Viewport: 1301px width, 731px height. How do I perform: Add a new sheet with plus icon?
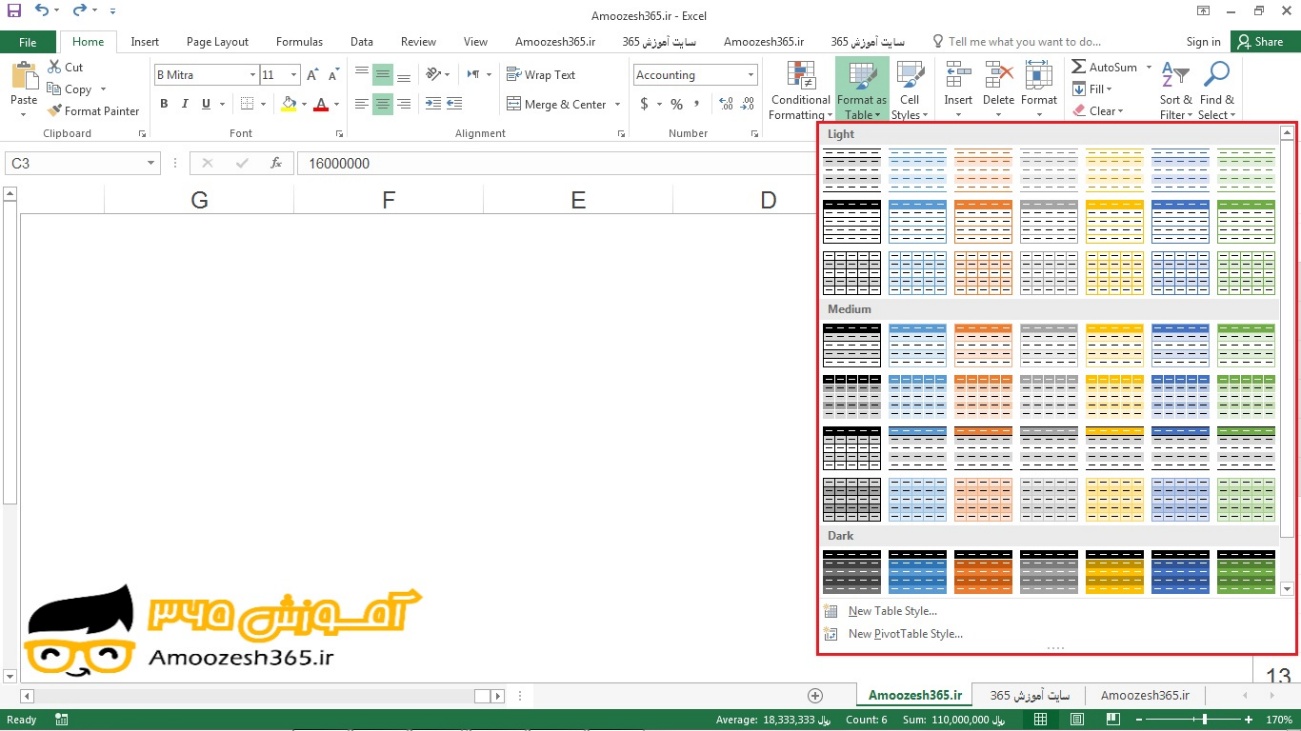[x=815, y=696]
